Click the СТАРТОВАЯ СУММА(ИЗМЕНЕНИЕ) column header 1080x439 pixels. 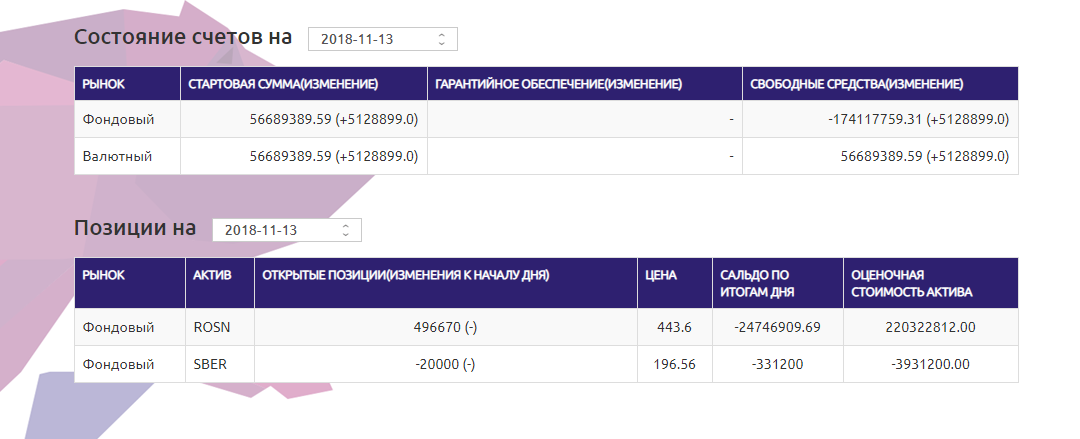pyautogui.click(x=283, y=84)
